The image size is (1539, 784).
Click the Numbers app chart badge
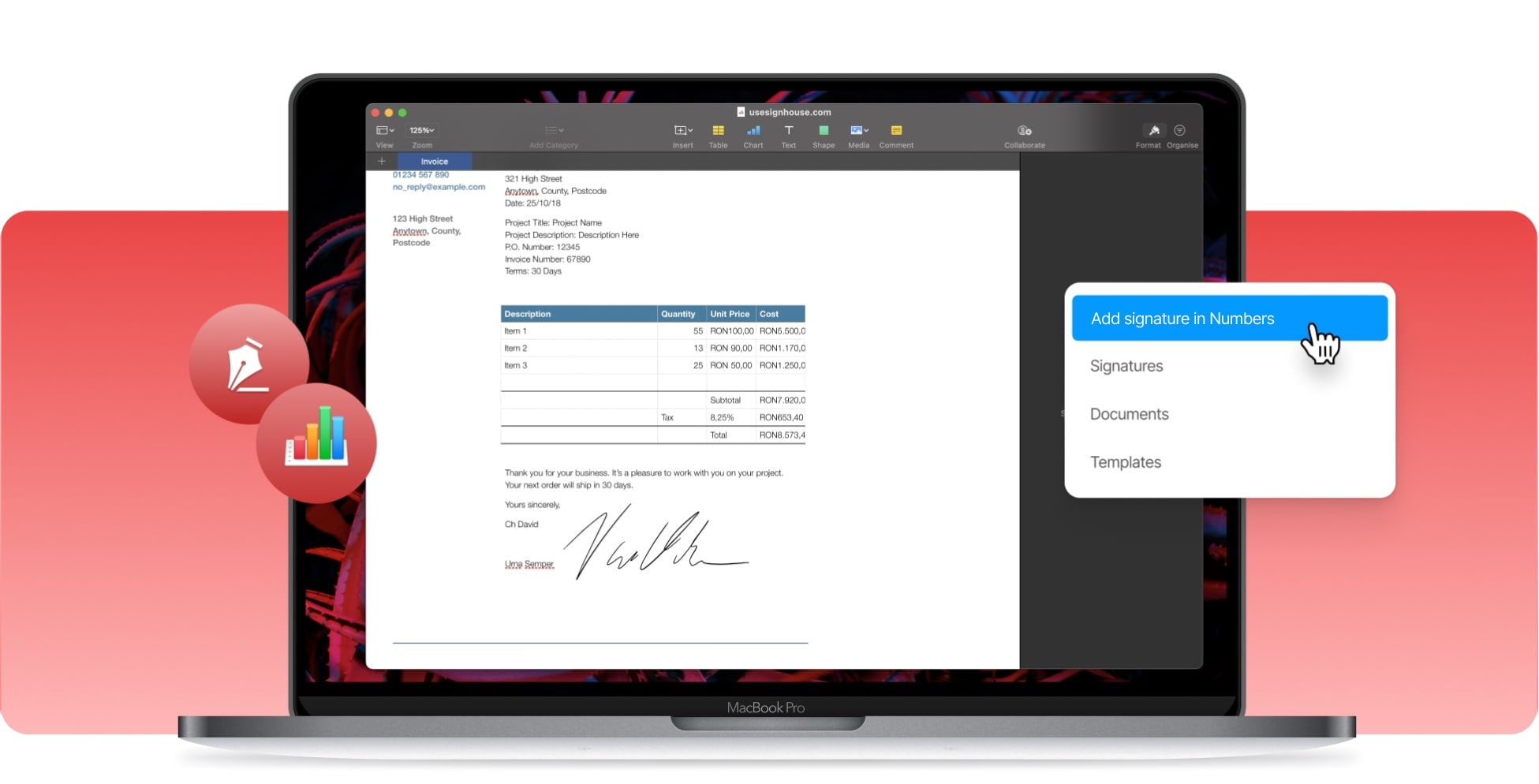(x=316, y=442)
